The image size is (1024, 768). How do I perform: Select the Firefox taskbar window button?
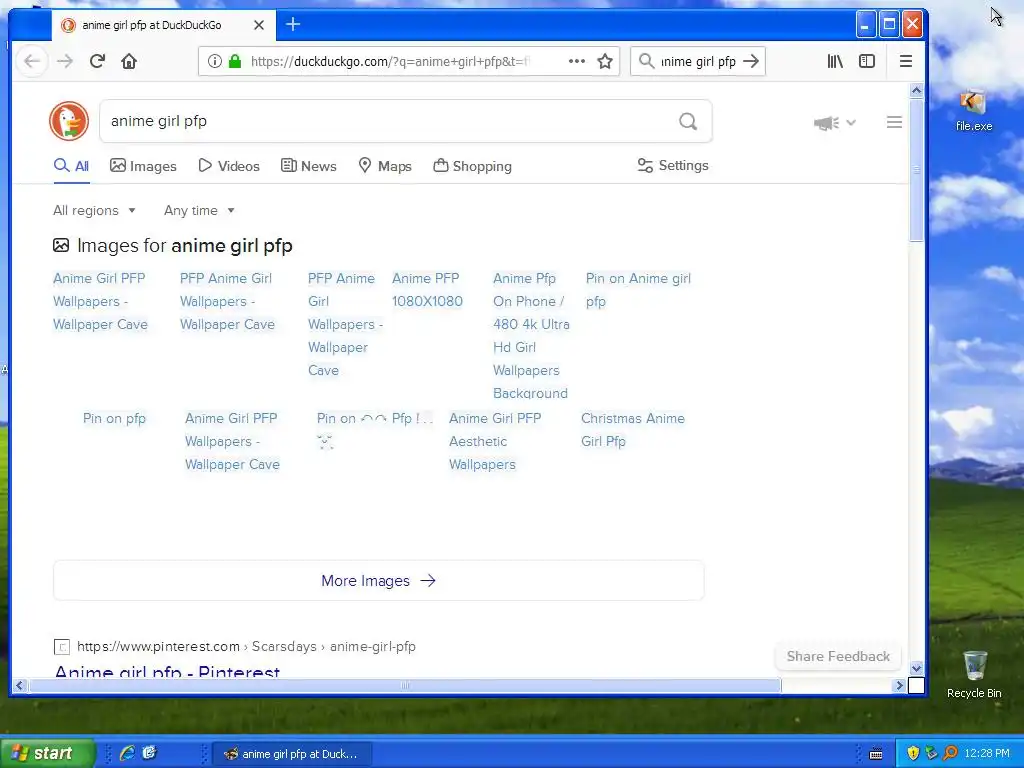[x=293, y=754]
